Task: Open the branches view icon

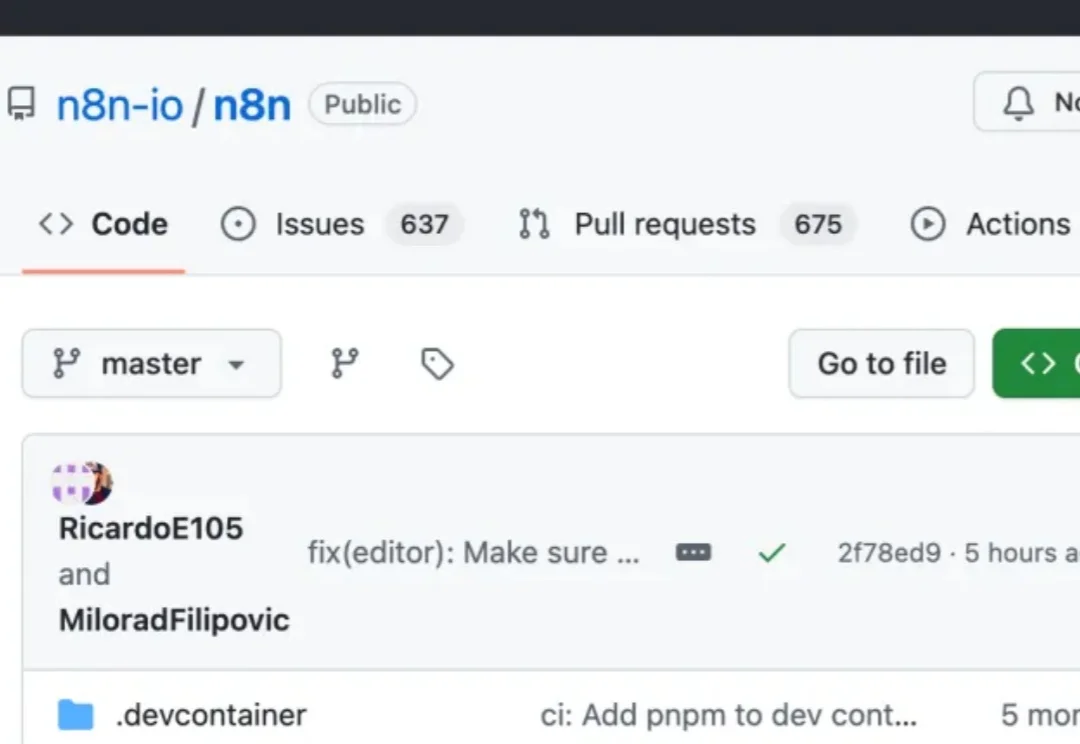Action: coord(345,364)
